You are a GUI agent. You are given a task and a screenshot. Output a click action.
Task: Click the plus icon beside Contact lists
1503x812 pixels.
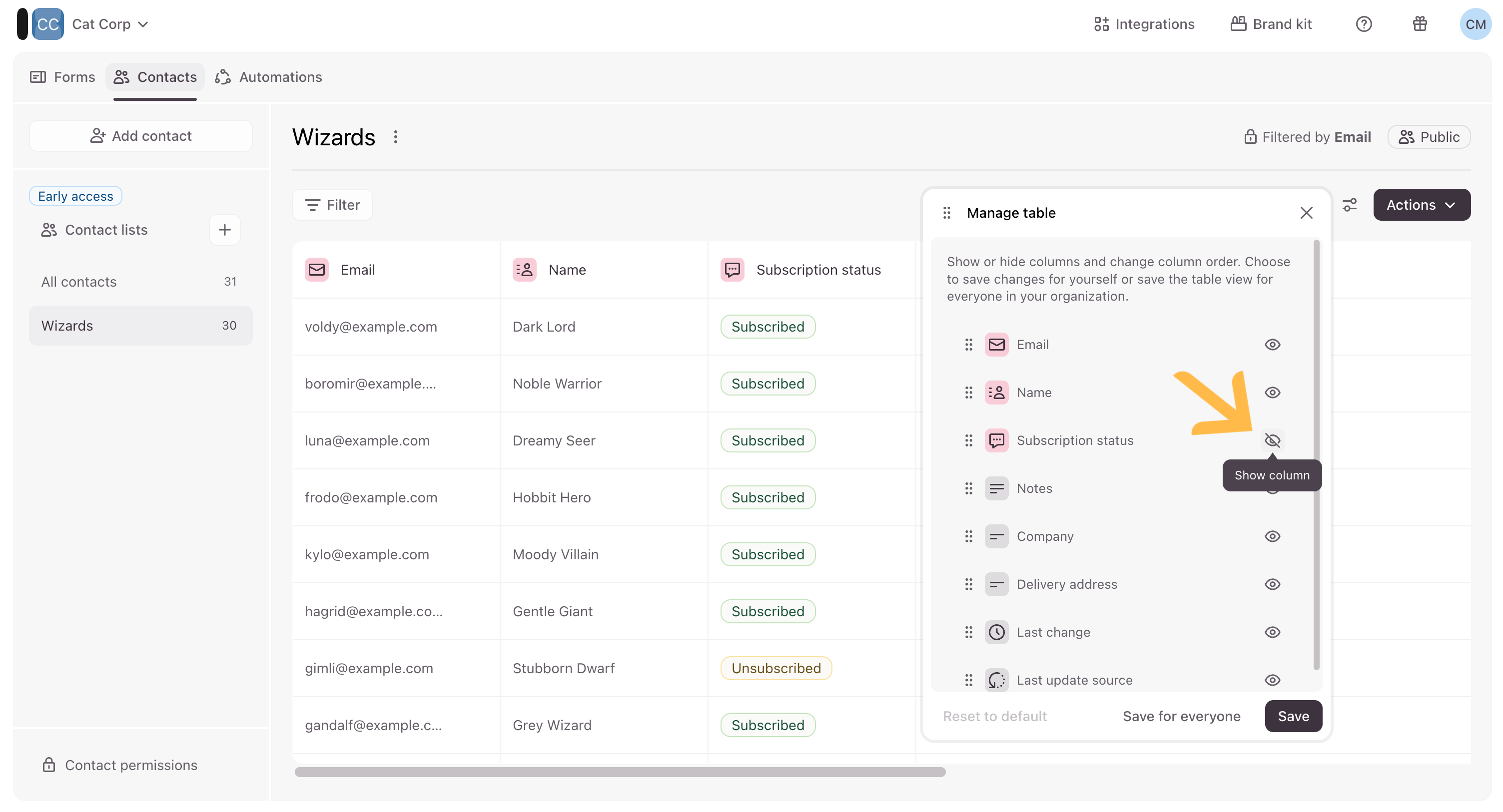click(x=225, y=230)
